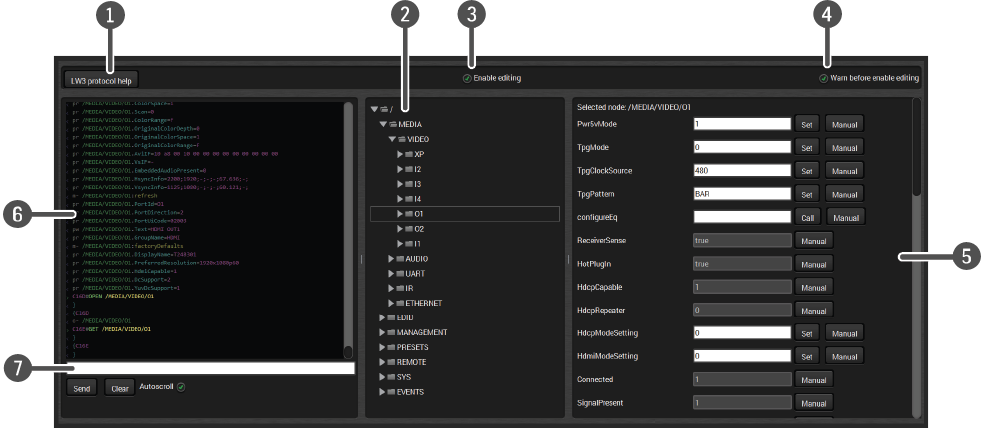Click Set for HdcpModeSetting
The image size is (983, 428).
click(x=807, y=333)
